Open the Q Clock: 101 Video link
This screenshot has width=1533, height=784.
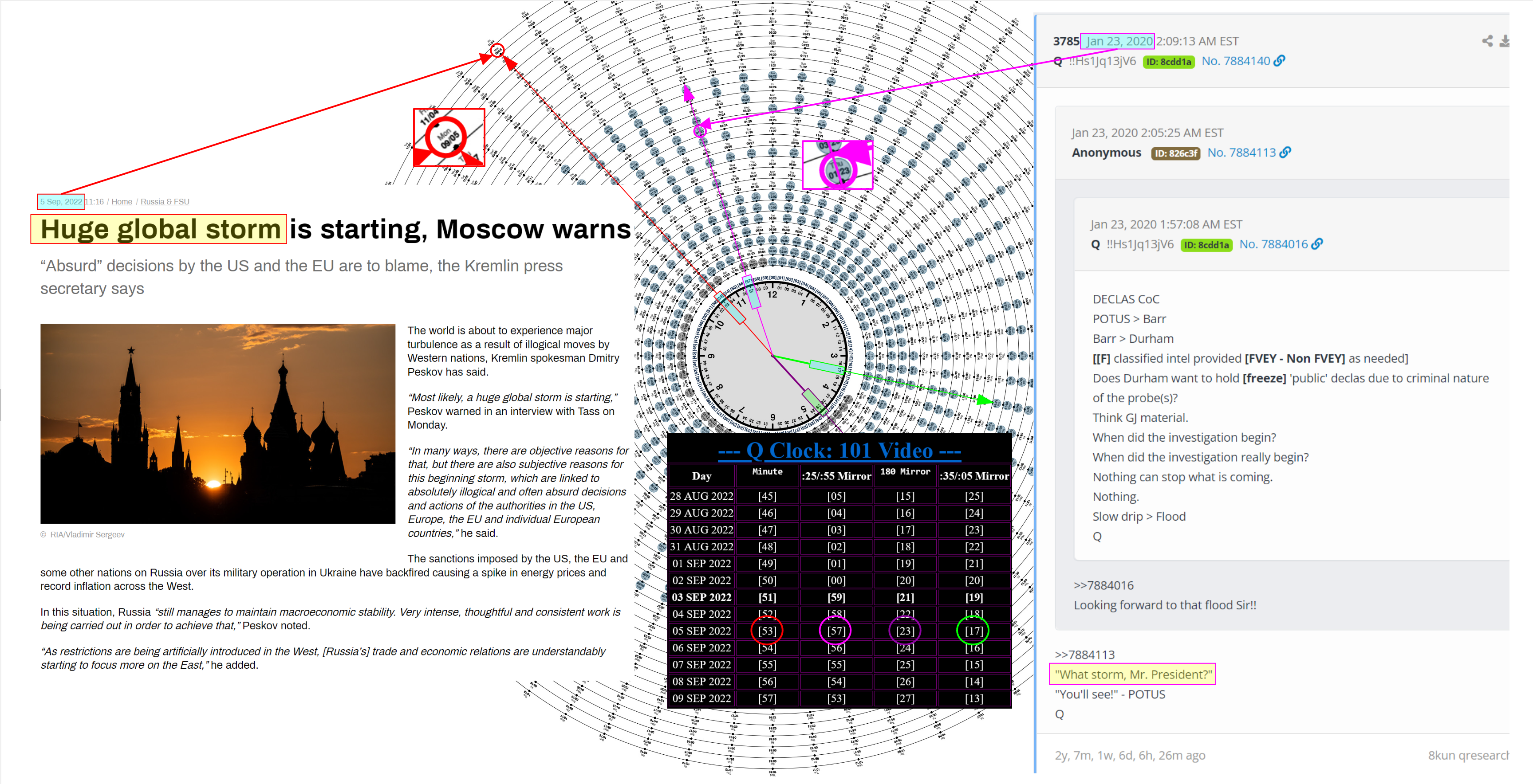(x=839, y=450)
